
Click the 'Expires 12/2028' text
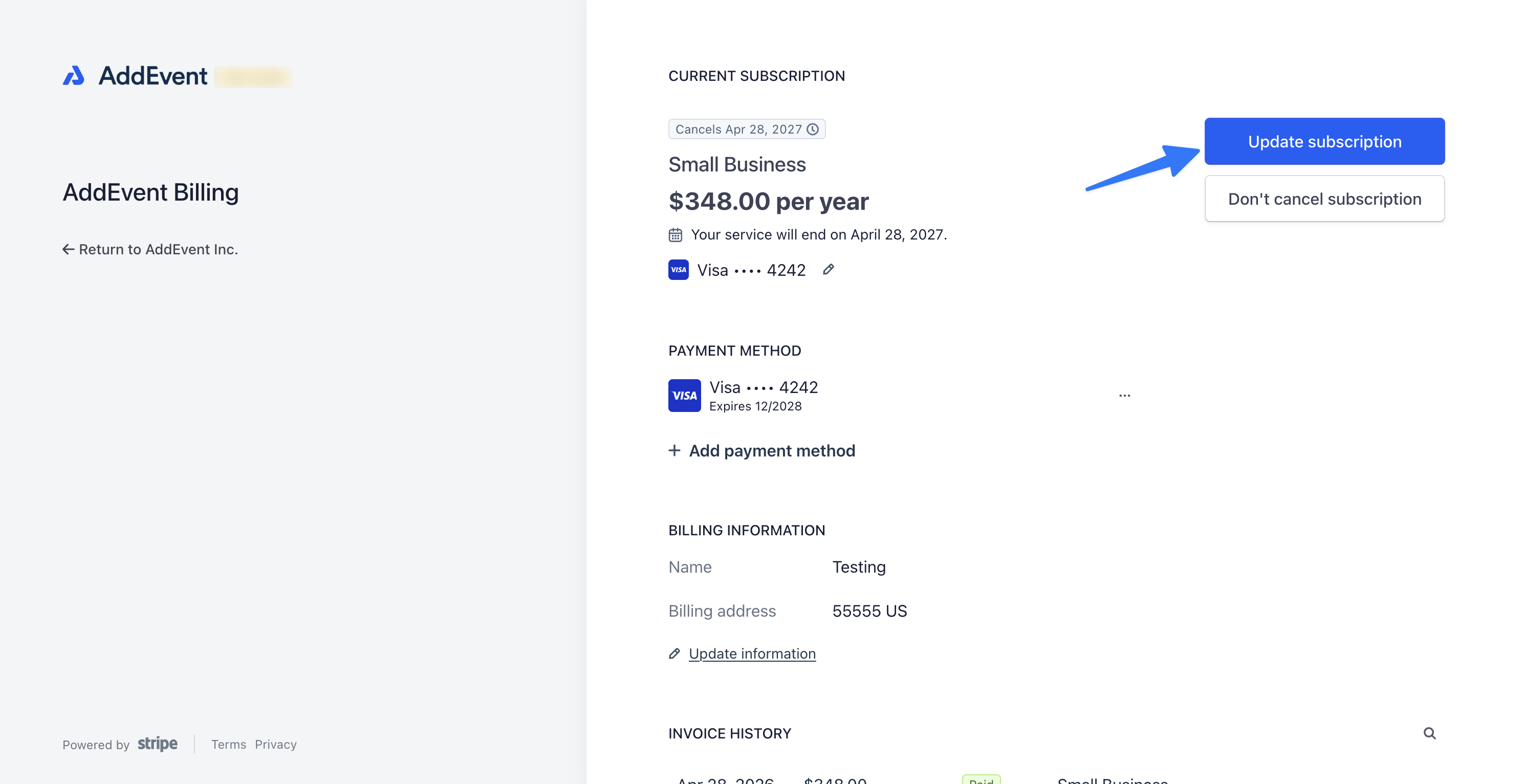coord(755,406)
